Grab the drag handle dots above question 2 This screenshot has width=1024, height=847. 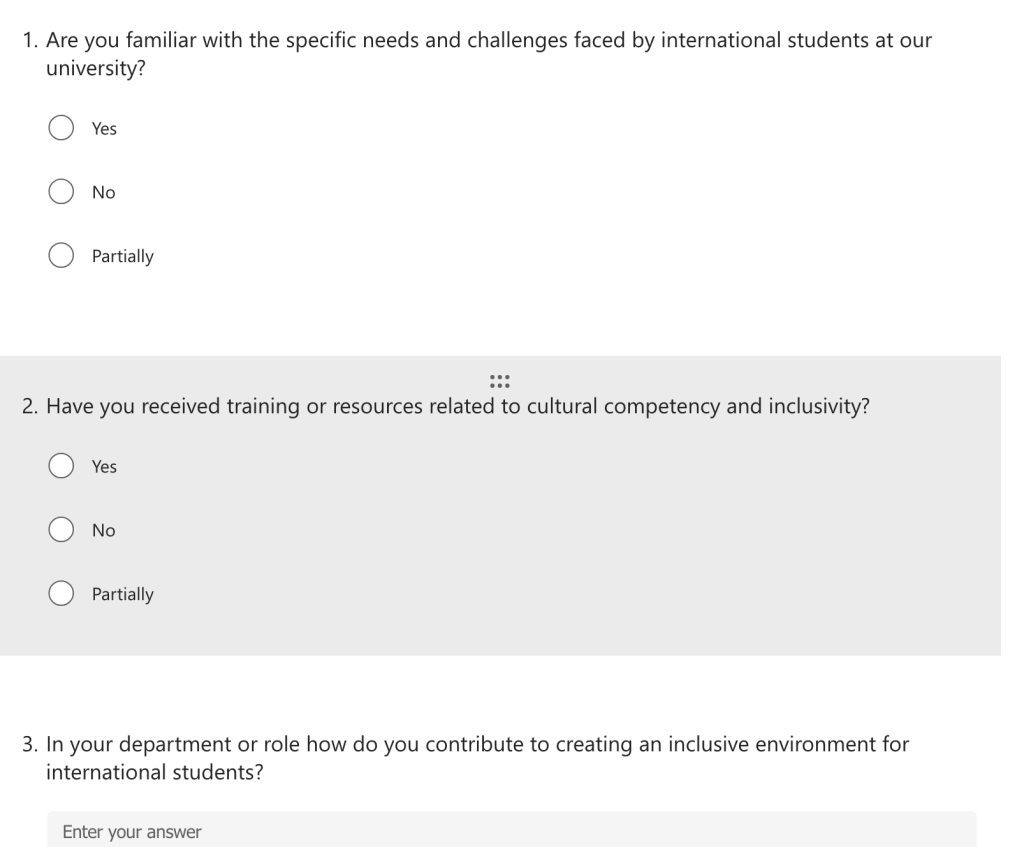click(500, 381)
